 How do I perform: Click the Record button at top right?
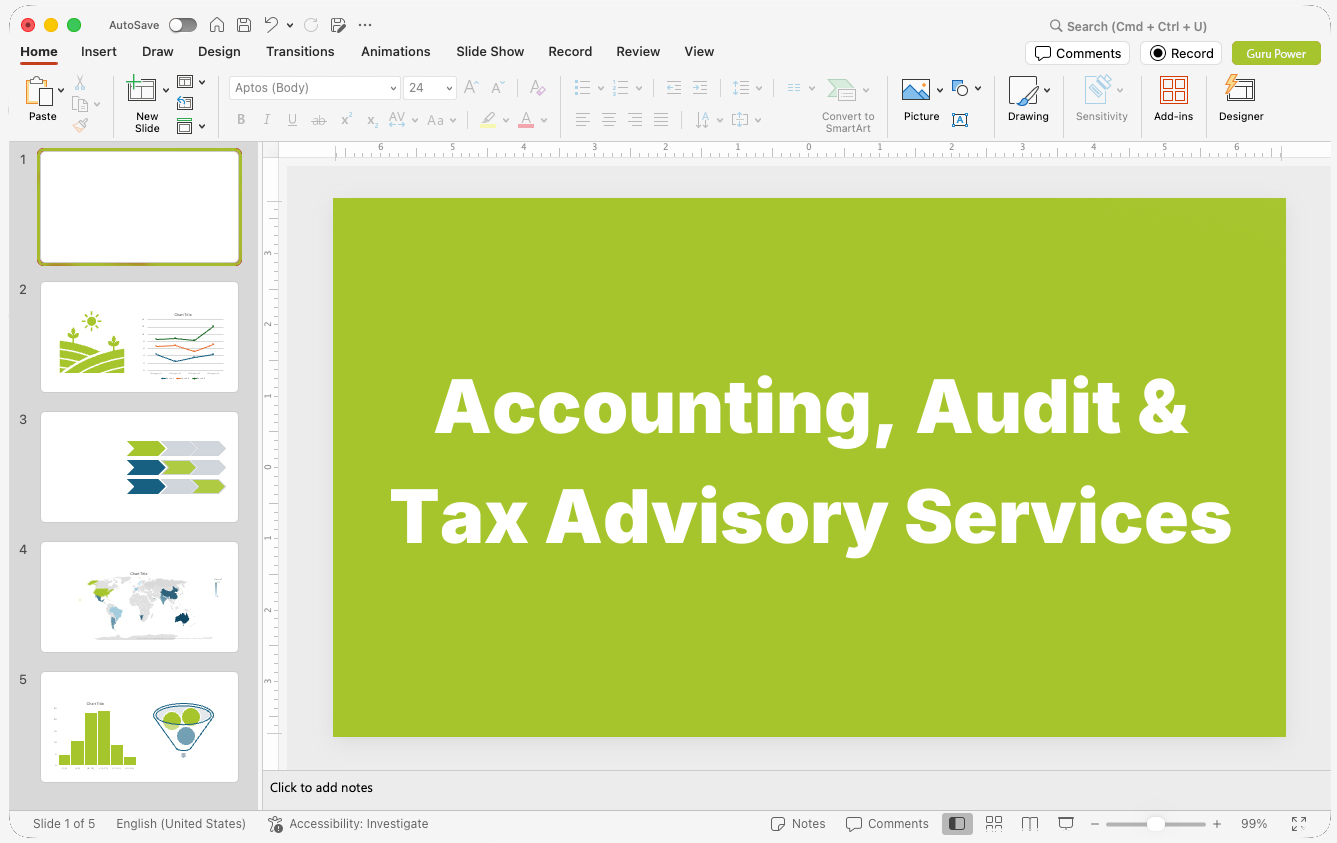pyautogui.click(x=1181, y=53)
